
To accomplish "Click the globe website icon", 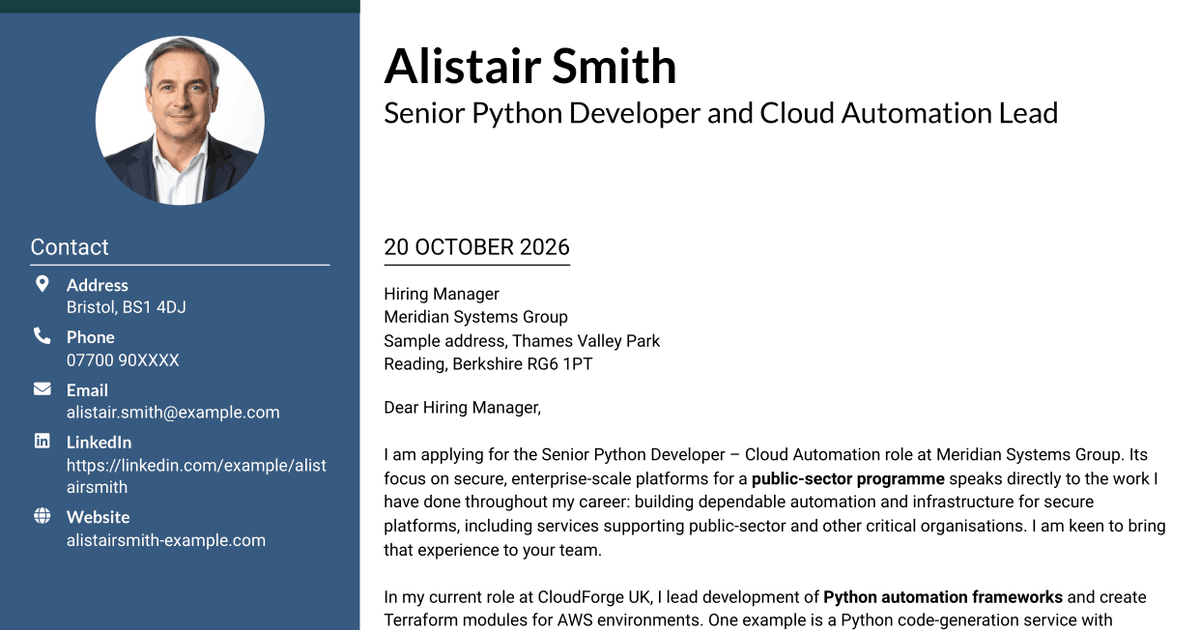I will [42, 516].
